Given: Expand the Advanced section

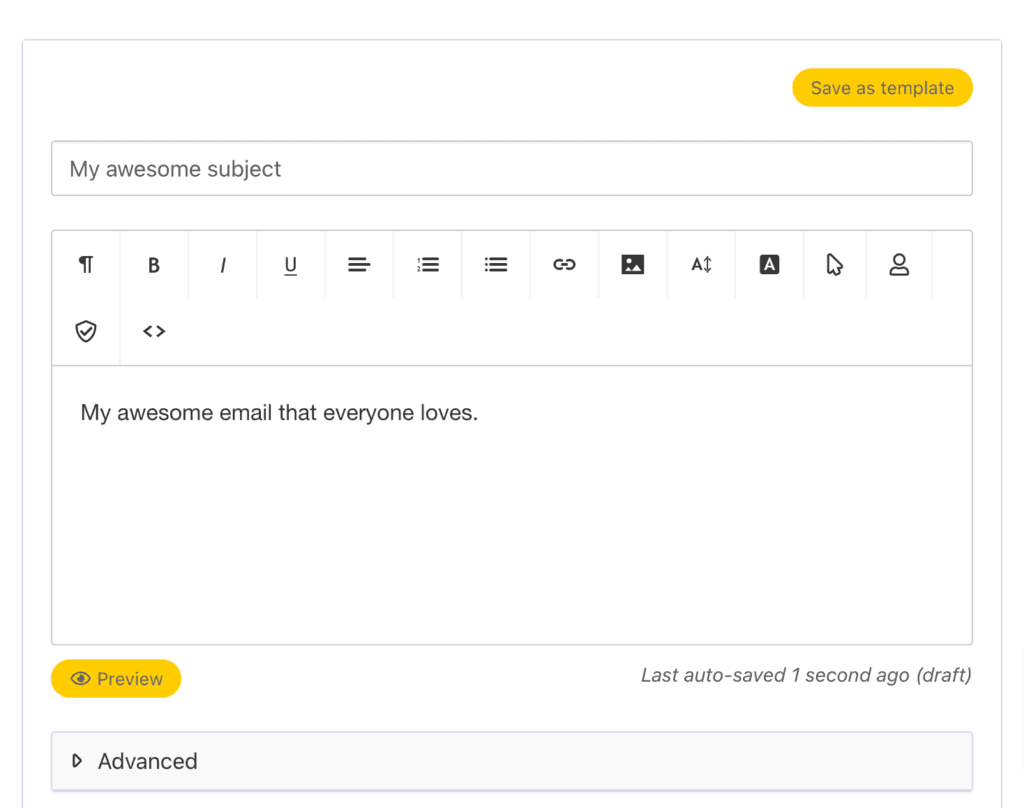Looking at the screenshot, I should [147, 761].
